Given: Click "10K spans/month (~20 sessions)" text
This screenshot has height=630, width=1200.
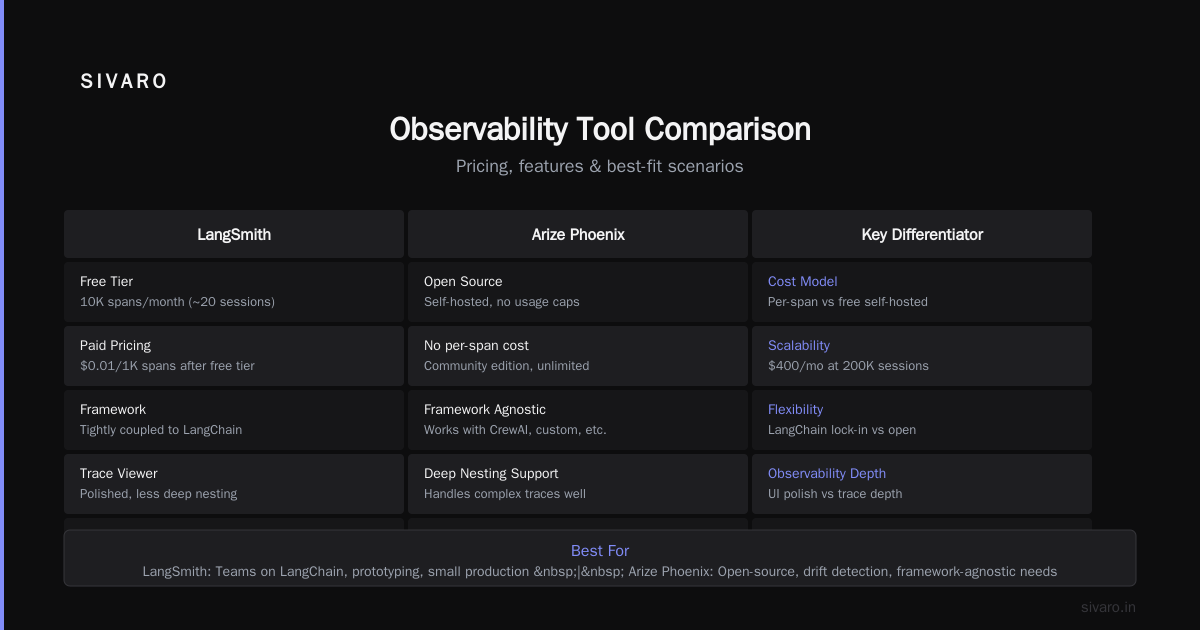Looking at the screenshot, I should click(x=177, y=302).
